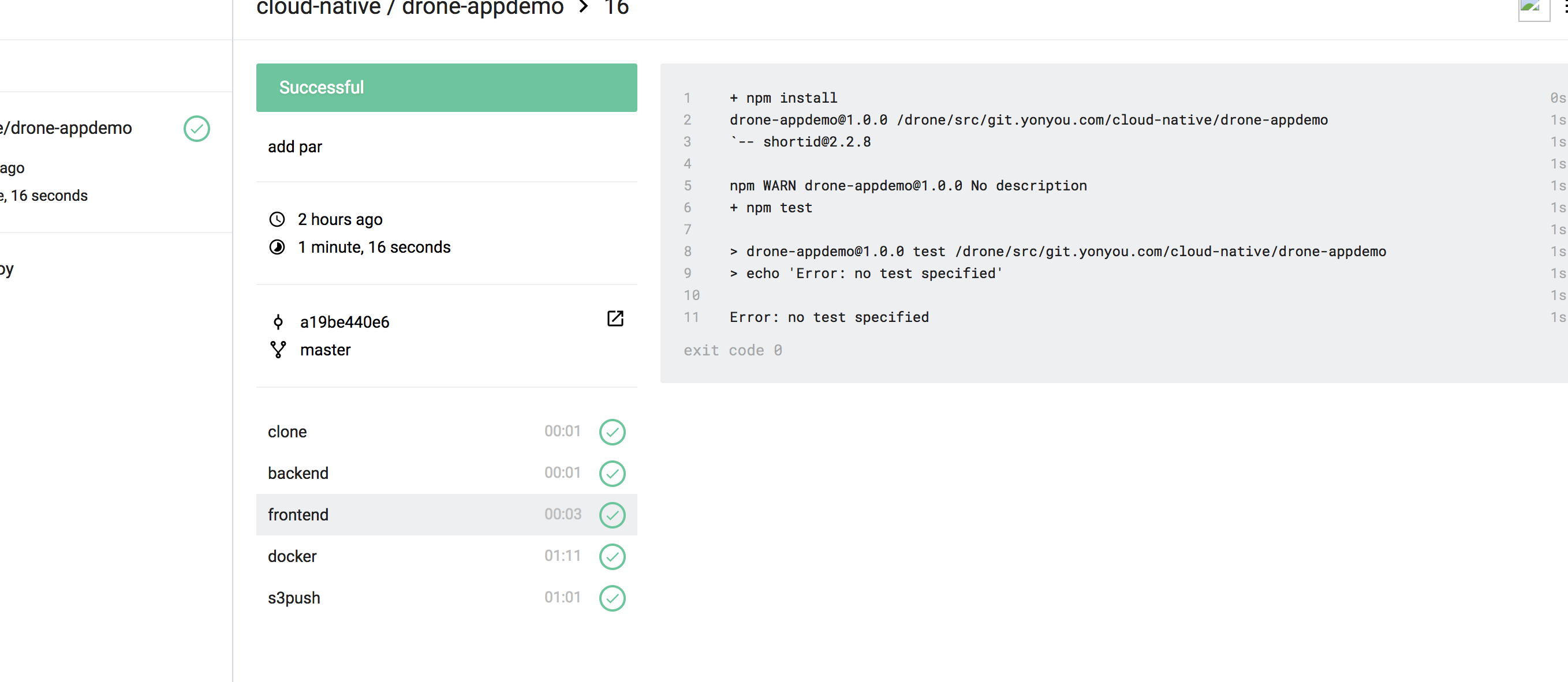This screenshot has width=1568, height=682.
Task: Click commit hash a19be440e6
Action: 345,322
